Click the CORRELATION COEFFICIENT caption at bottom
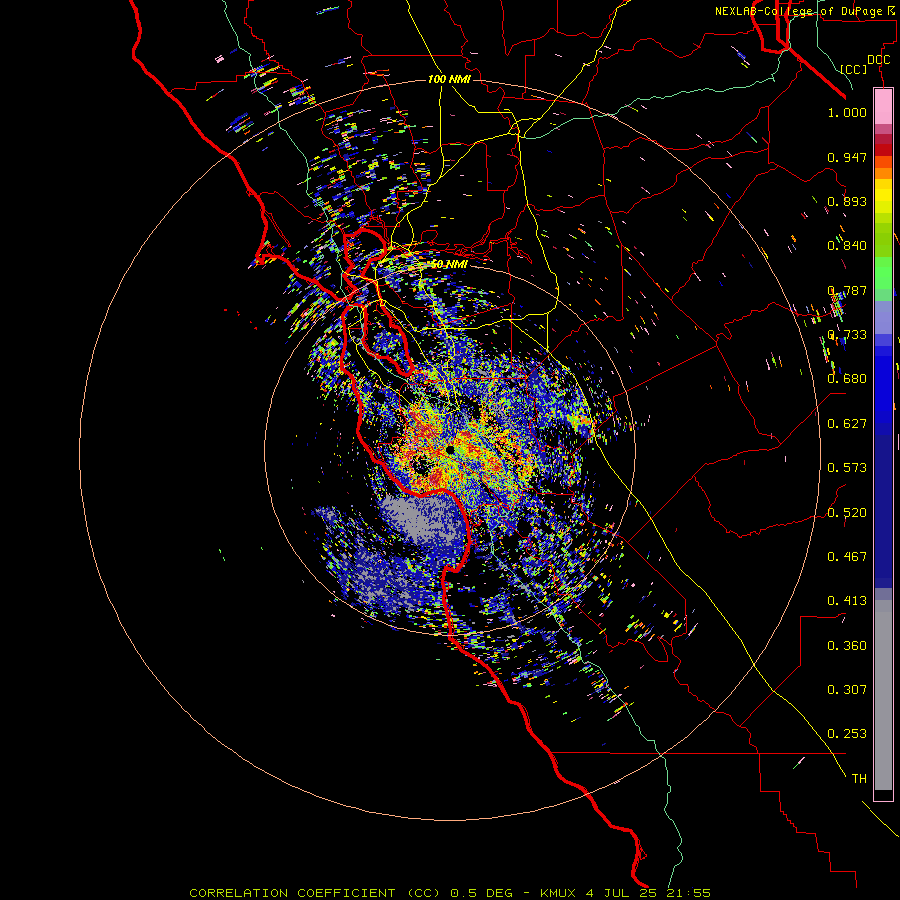Image resolution: width=900 pixels, height=900 pixels. point(450,893)
